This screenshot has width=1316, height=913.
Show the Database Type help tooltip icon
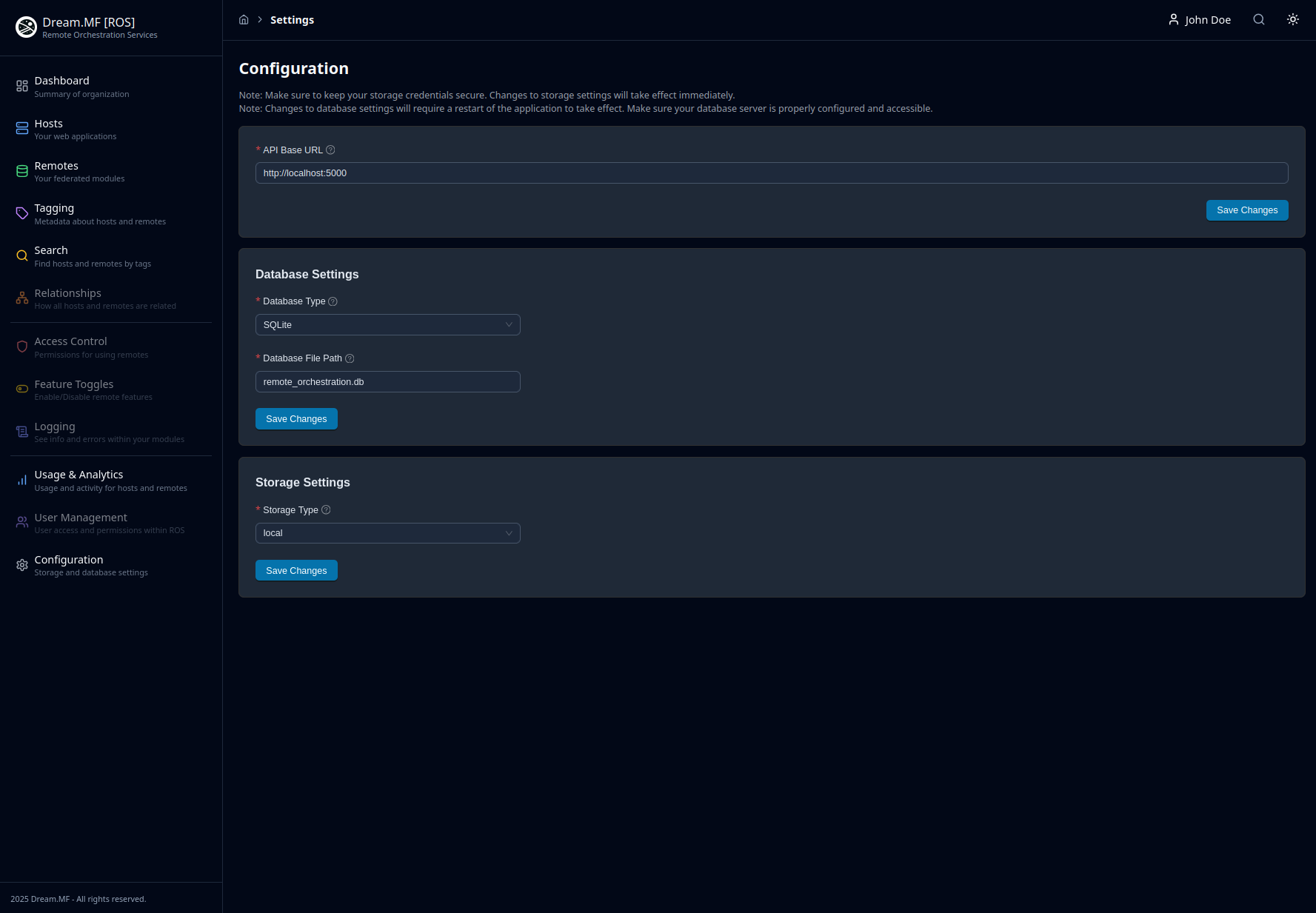coord(333,301)
